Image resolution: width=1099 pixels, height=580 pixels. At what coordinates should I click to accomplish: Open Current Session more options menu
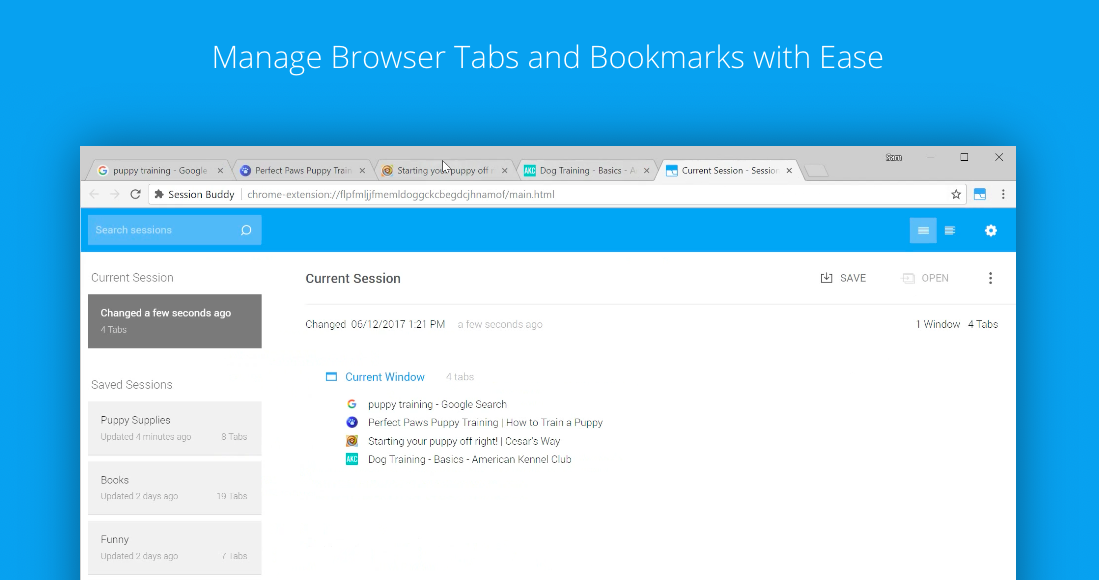[x=990, y=279]
